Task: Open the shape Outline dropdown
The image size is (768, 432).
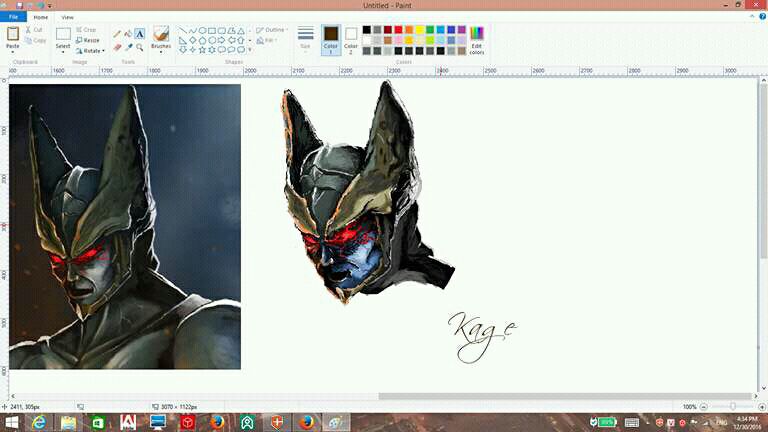Action: pos(271,30)
